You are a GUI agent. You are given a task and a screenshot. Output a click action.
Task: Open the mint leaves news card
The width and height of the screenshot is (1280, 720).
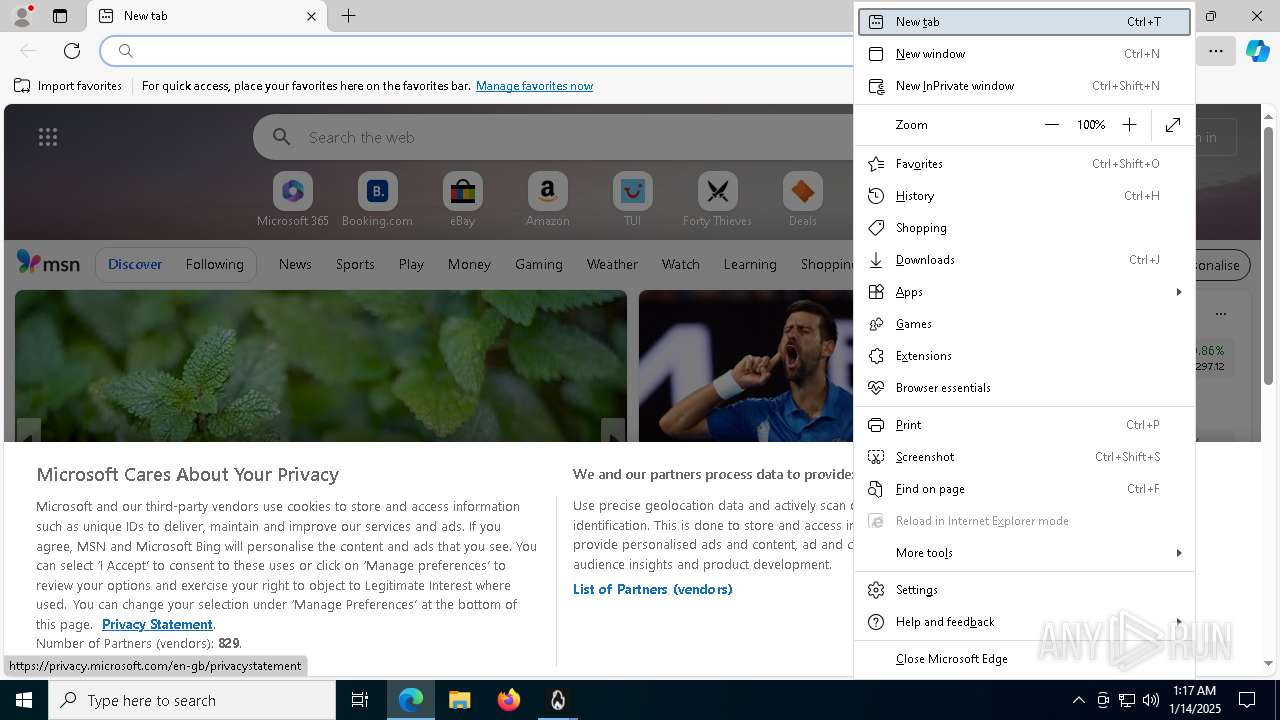tap(321, 366)
